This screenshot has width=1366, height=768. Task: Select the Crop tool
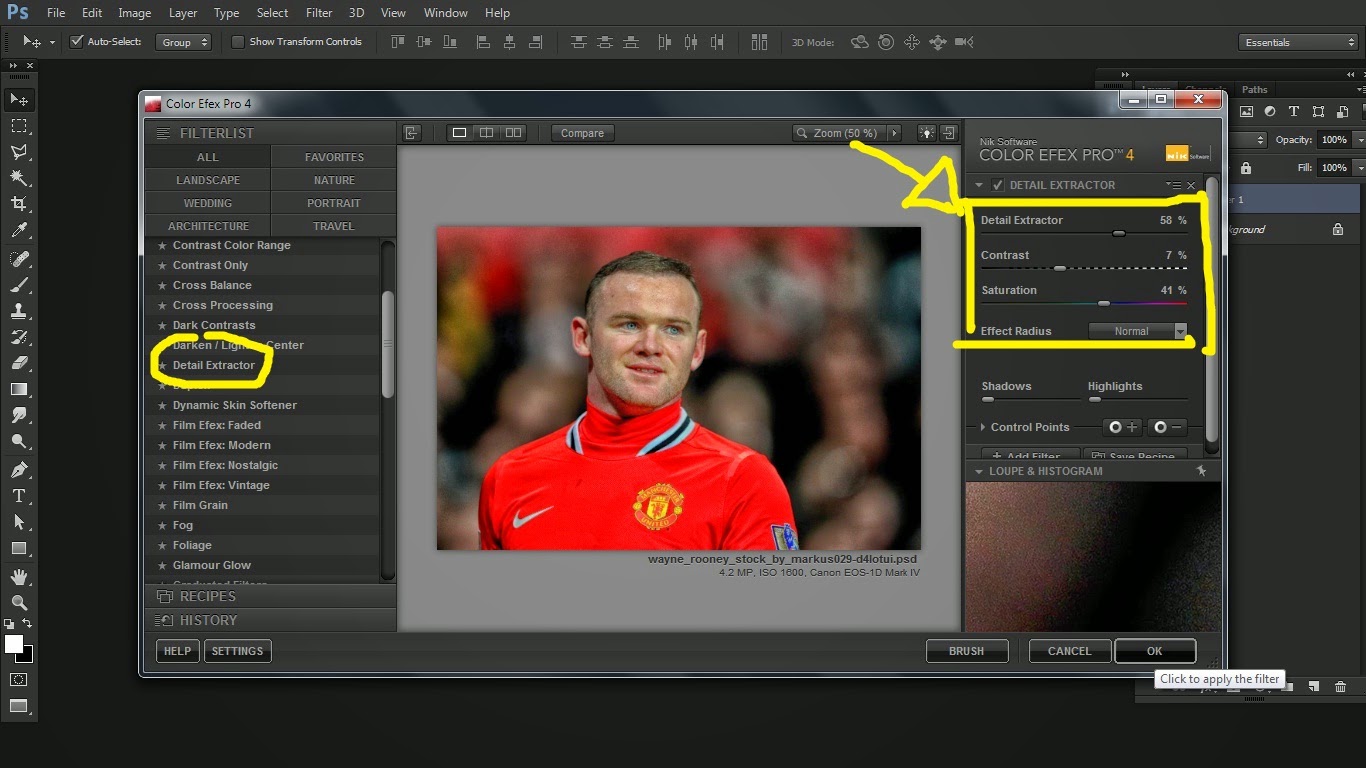click(19, 204)
